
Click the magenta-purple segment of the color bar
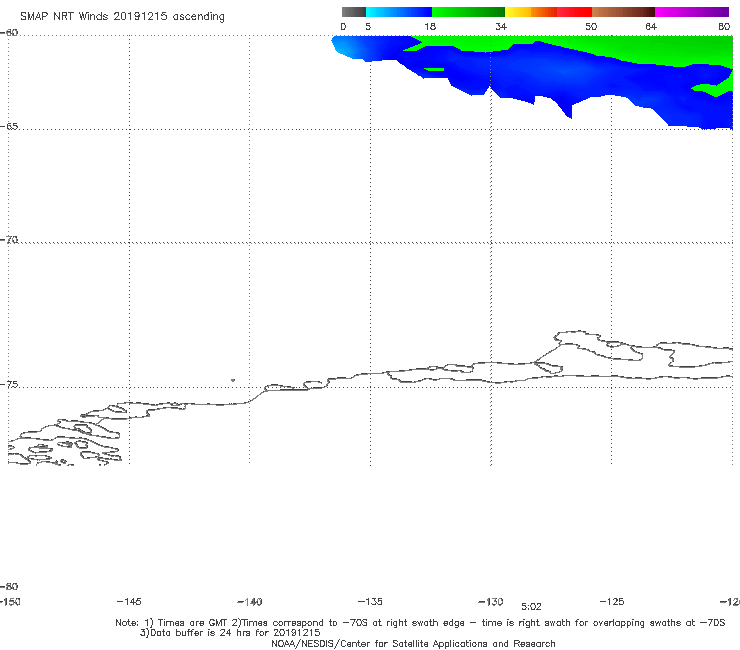pyautogui.click(x=692, y=12)
